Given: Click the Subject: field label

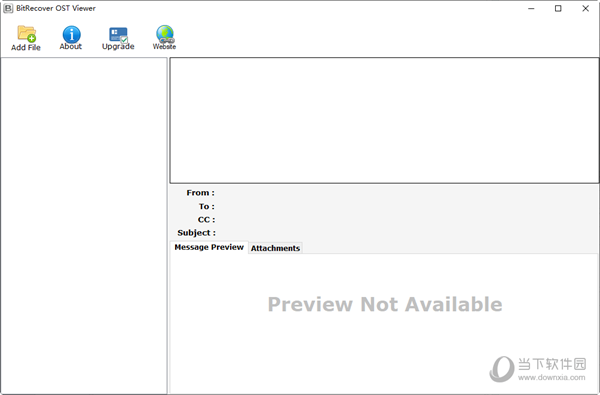Looking at the screenshot, I should point(196,233).
